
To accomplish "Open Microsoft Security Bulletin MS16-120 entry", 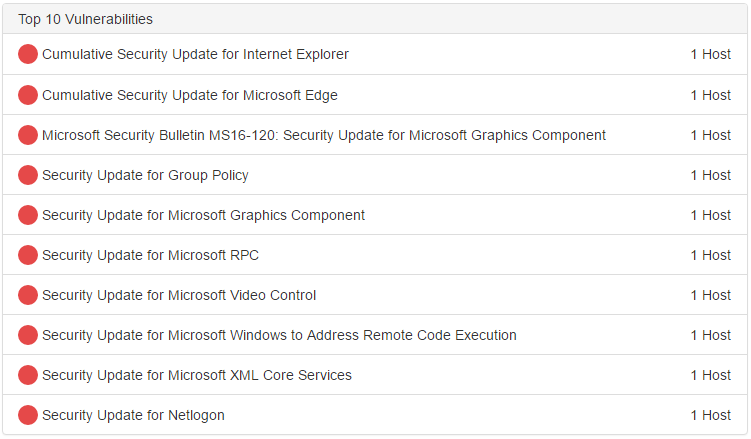I will click(x=324, y=135).
